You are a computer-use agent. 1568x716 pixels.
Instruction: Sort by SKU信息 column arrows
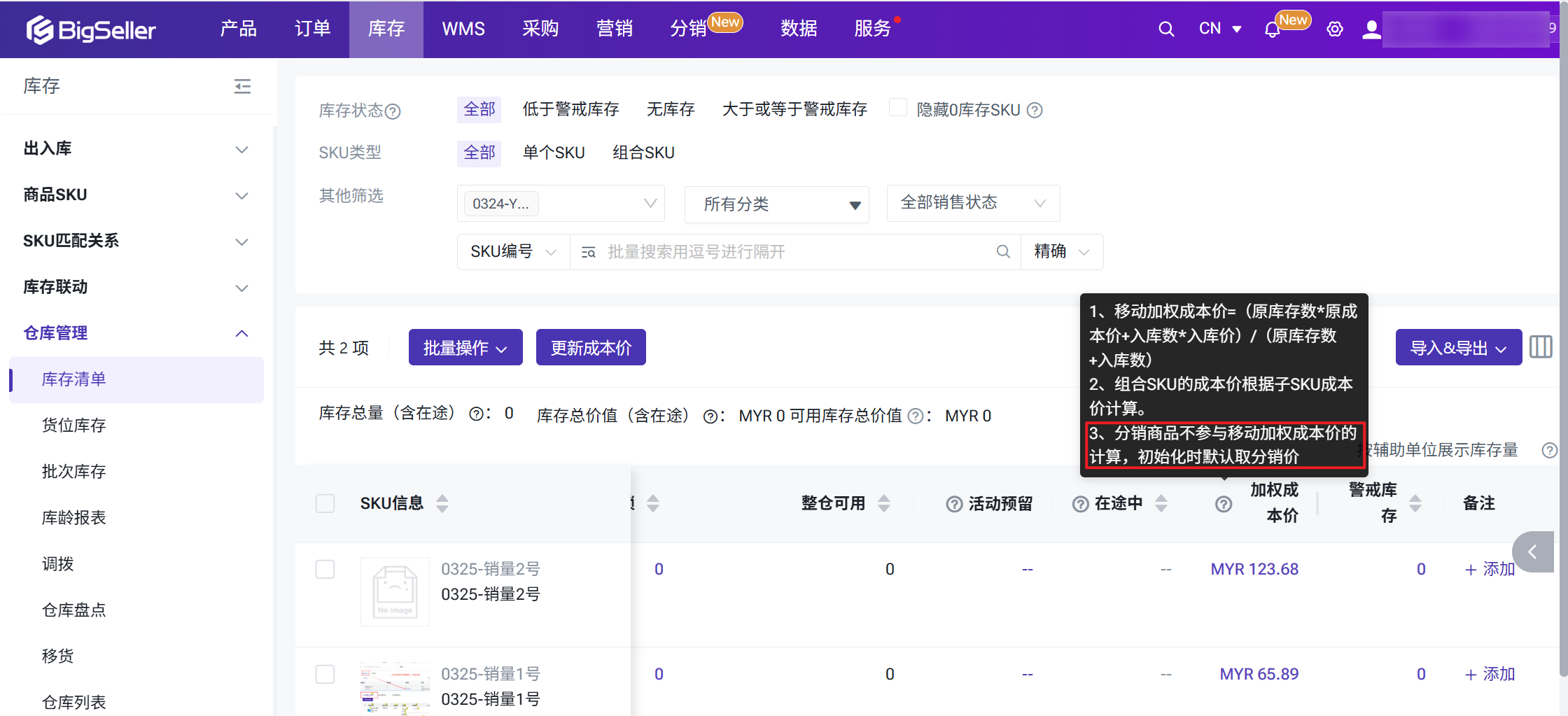[442, 503]
